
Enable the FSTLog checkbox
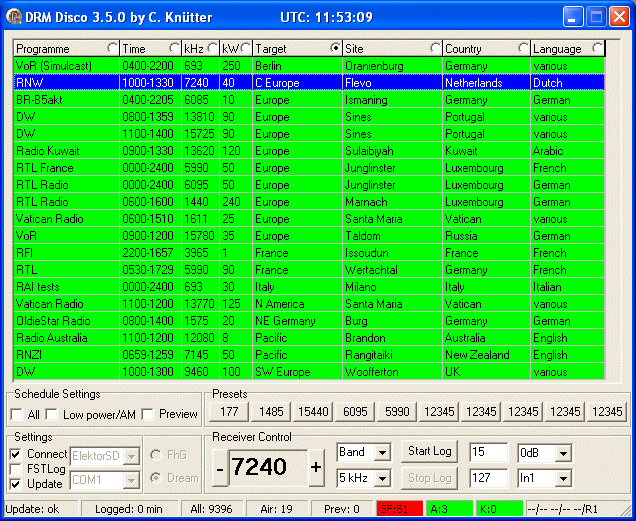tap(16, 468)
